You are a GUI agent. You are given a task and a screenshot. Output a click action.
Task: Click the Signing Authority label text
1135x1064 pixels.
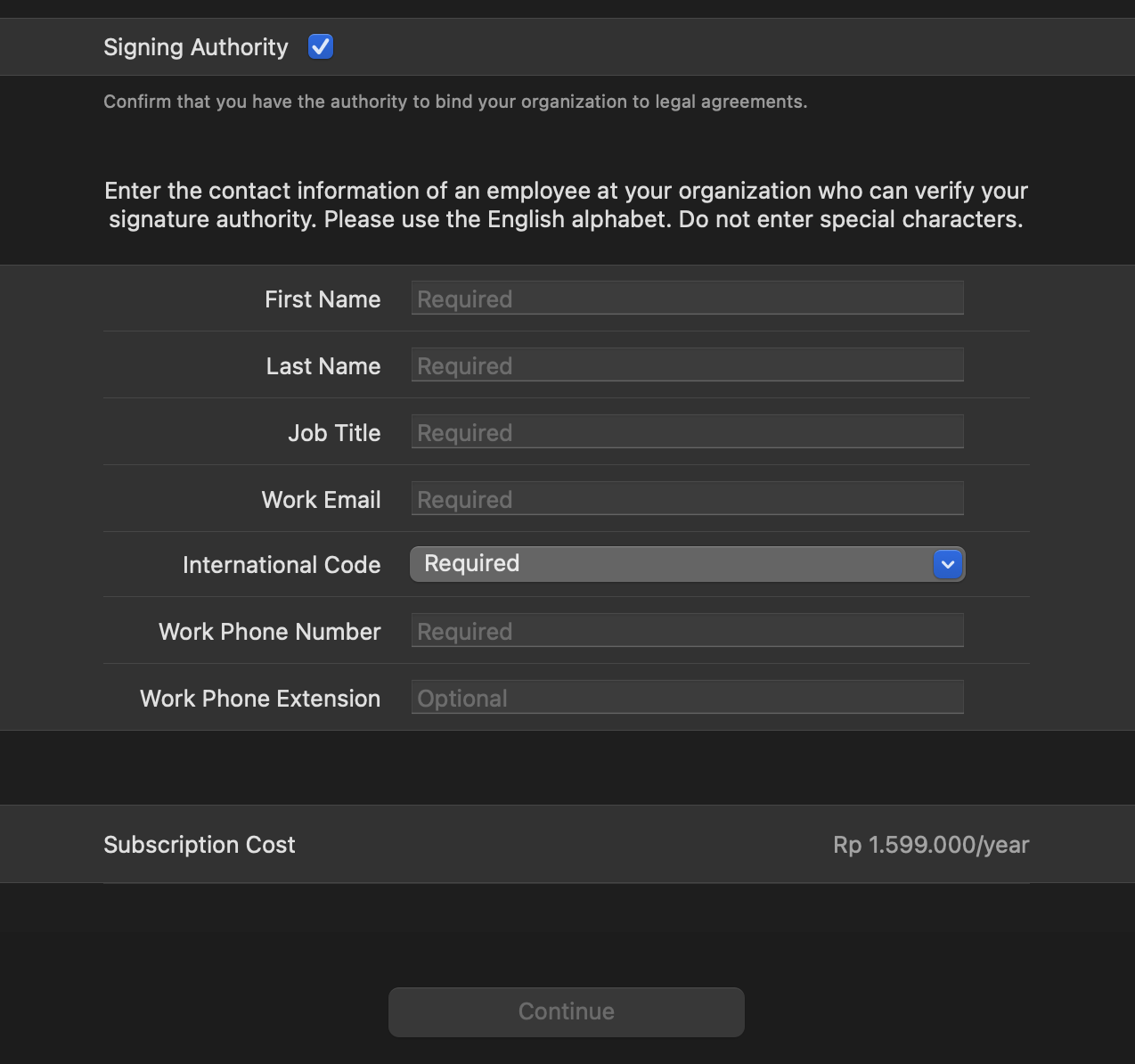point(196,47)
